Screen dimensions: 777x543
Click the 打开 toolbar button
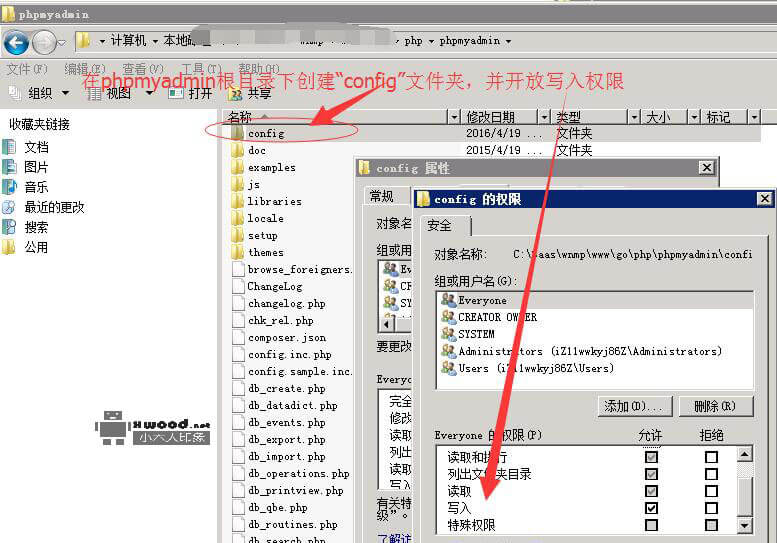[x=191, y=93]
